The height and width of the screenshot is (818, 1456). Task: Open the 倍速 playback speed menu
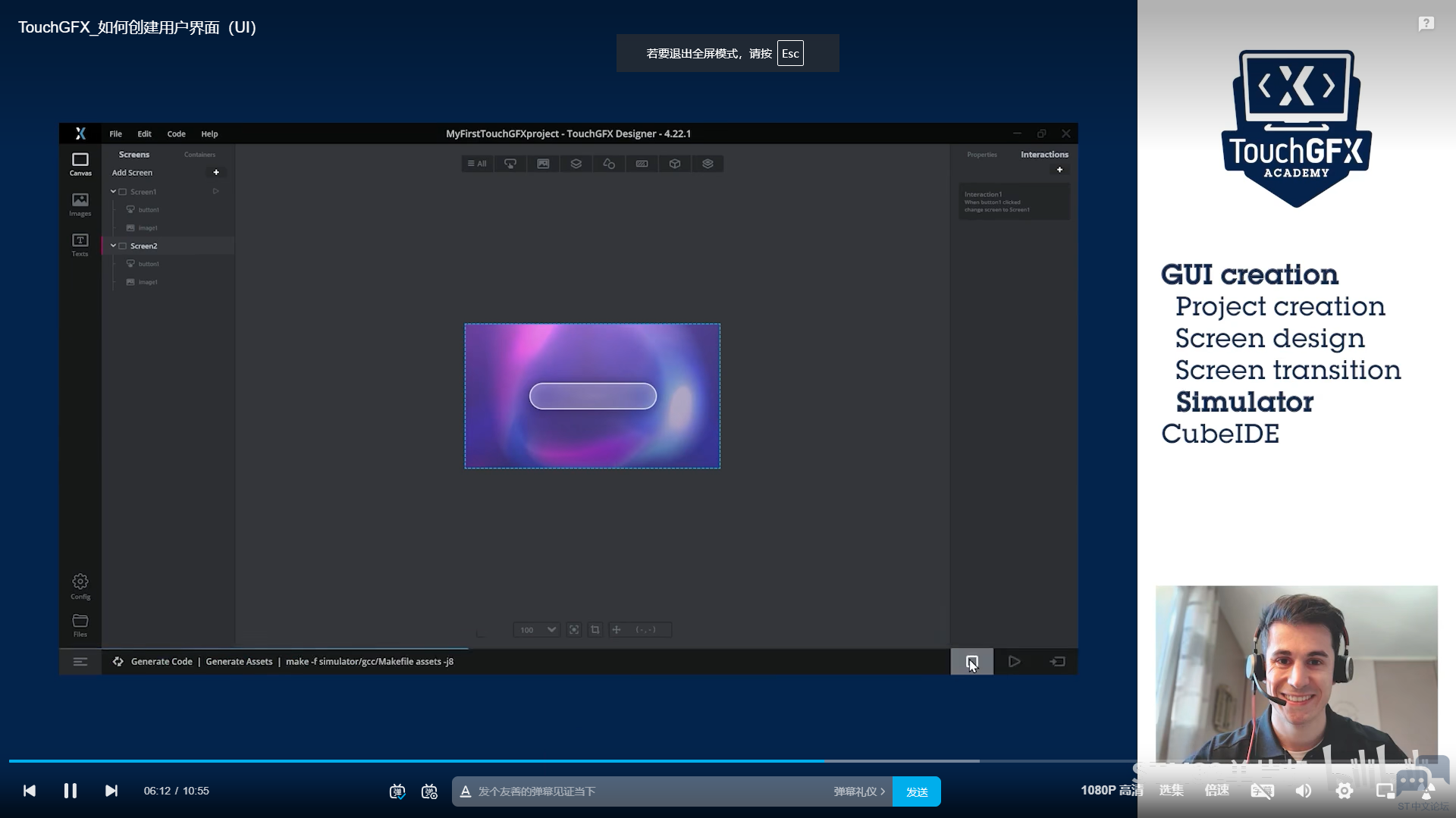click(x=1217, y=791)
